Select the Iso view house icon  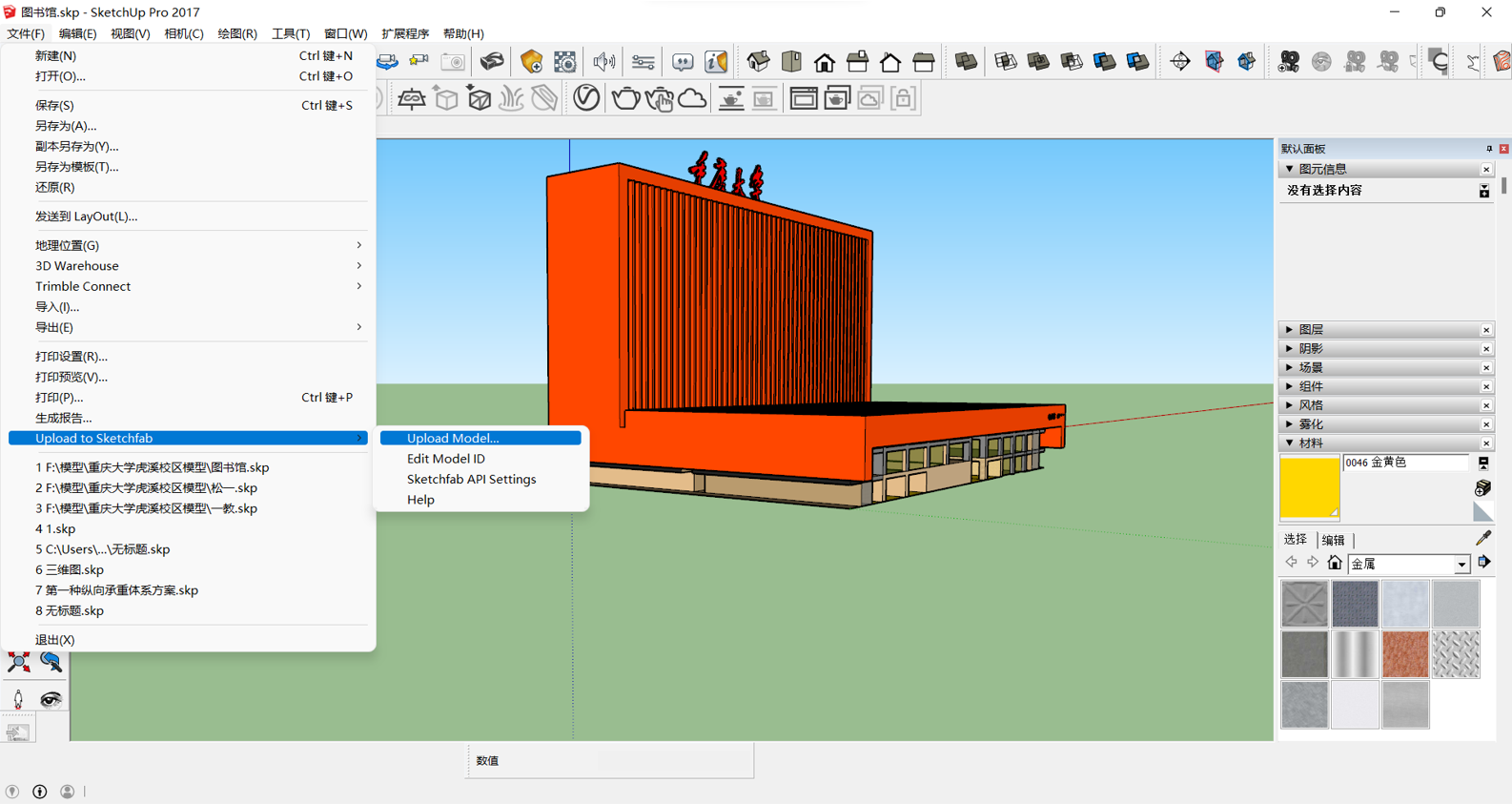758,62
